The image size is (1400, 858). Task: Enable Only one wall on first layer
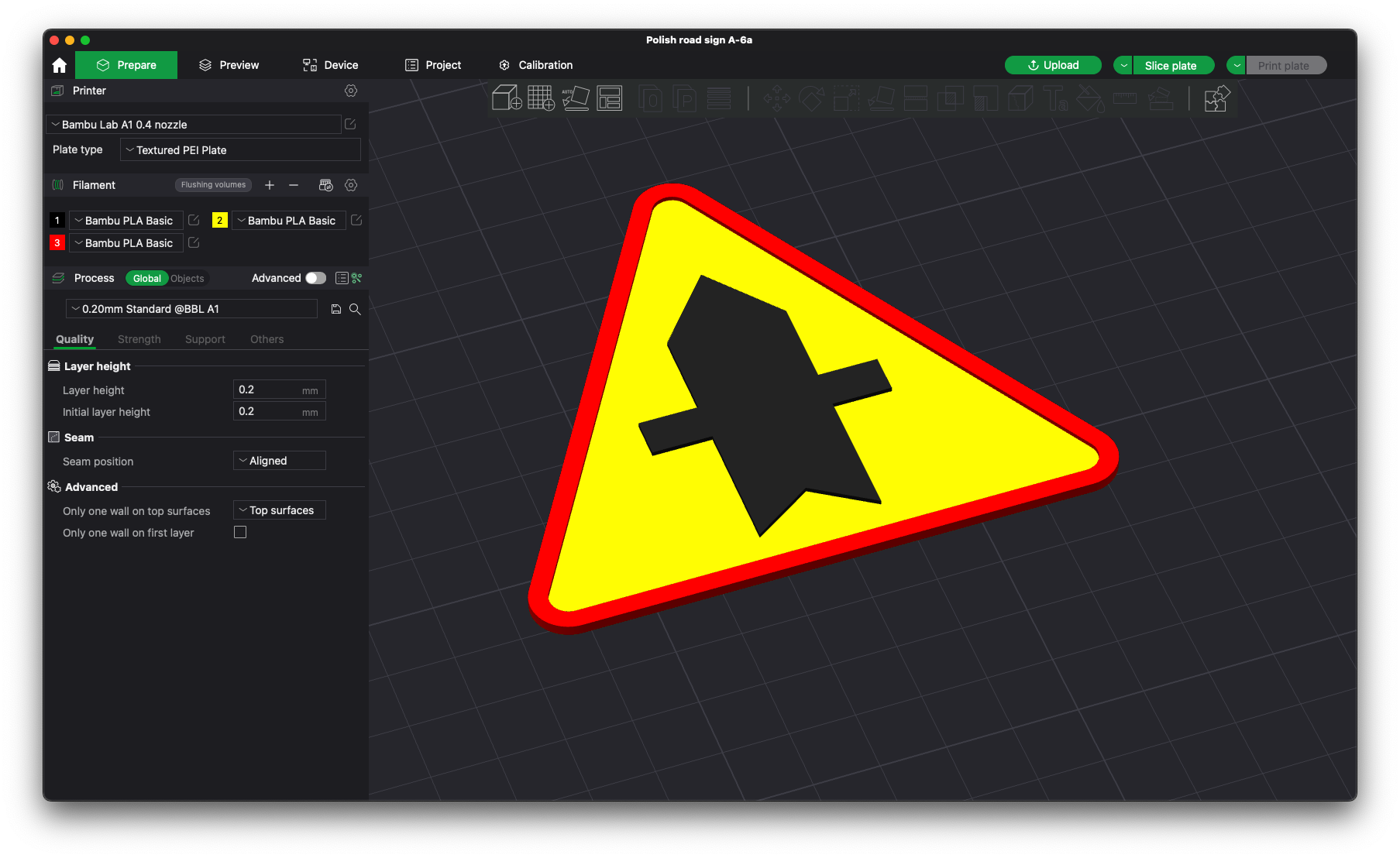[x=240, y=532]
